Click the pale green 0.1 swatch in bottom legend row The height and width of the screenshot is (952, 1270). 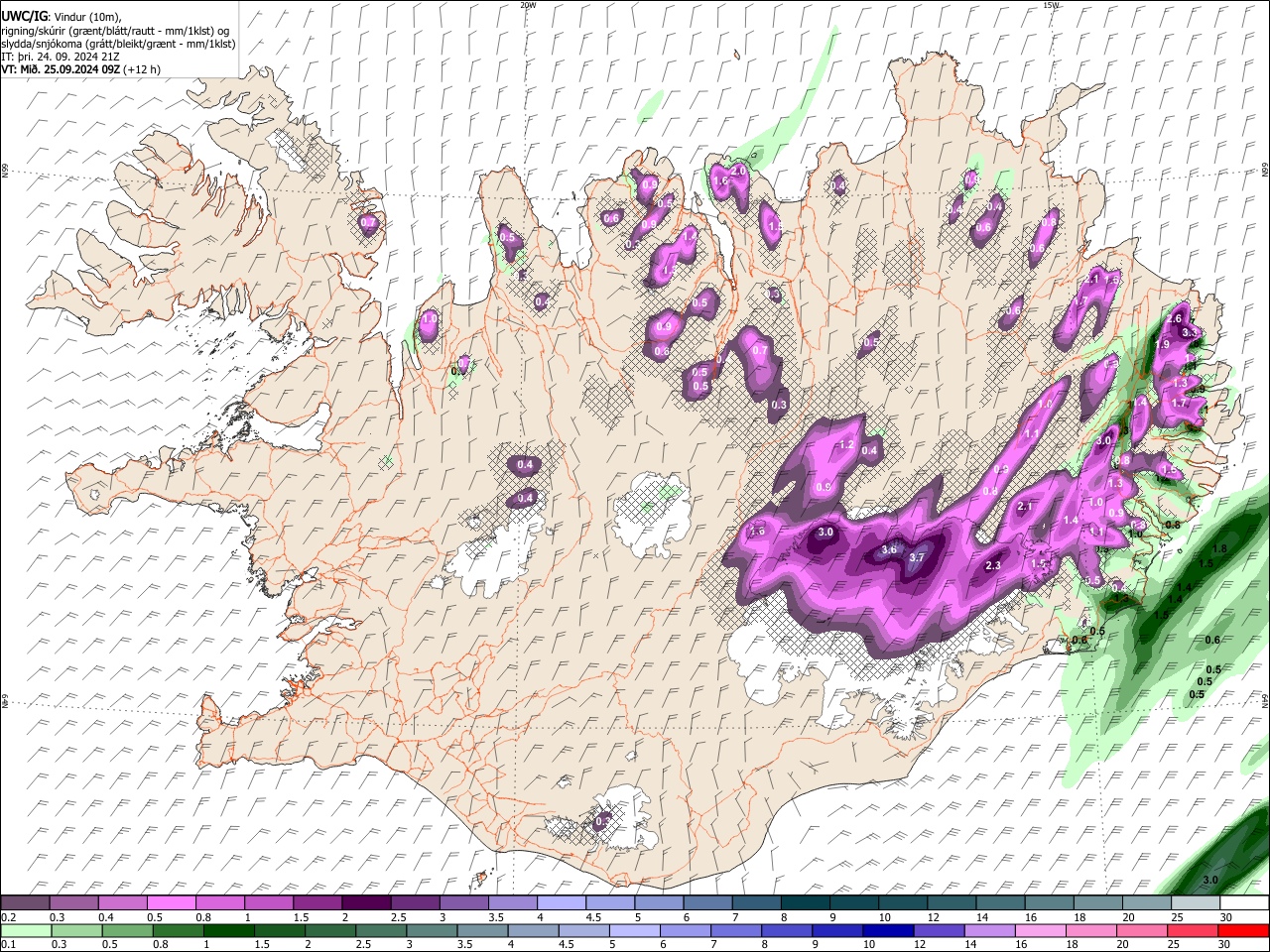pyautogui.click(x=26, y=930)
